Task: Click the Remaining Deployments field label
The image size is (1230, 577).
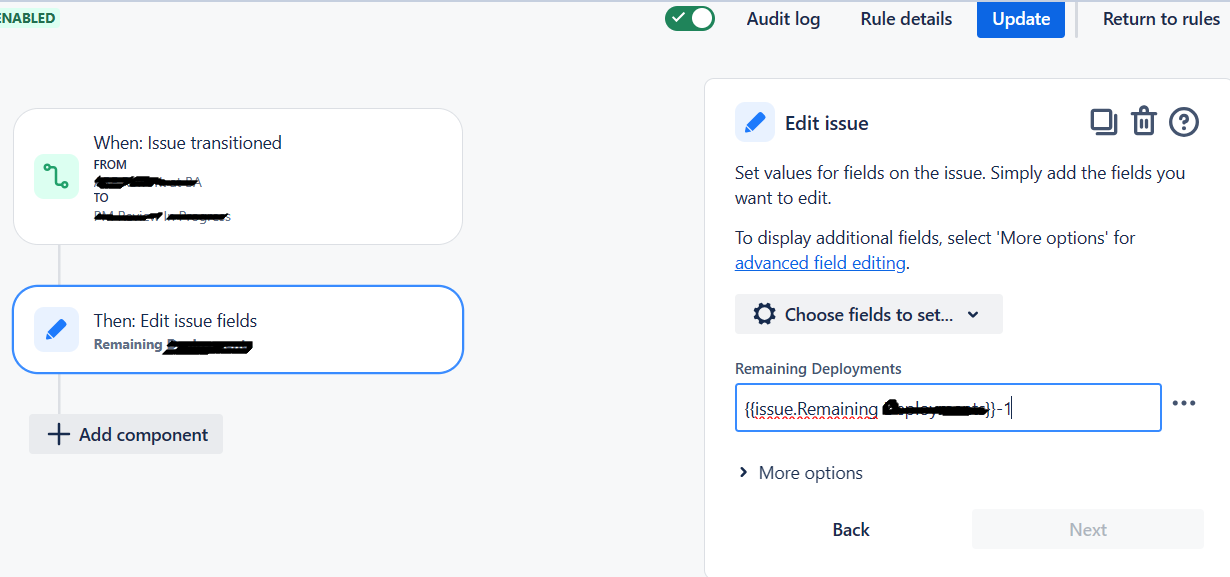Action: pos(818,369)
